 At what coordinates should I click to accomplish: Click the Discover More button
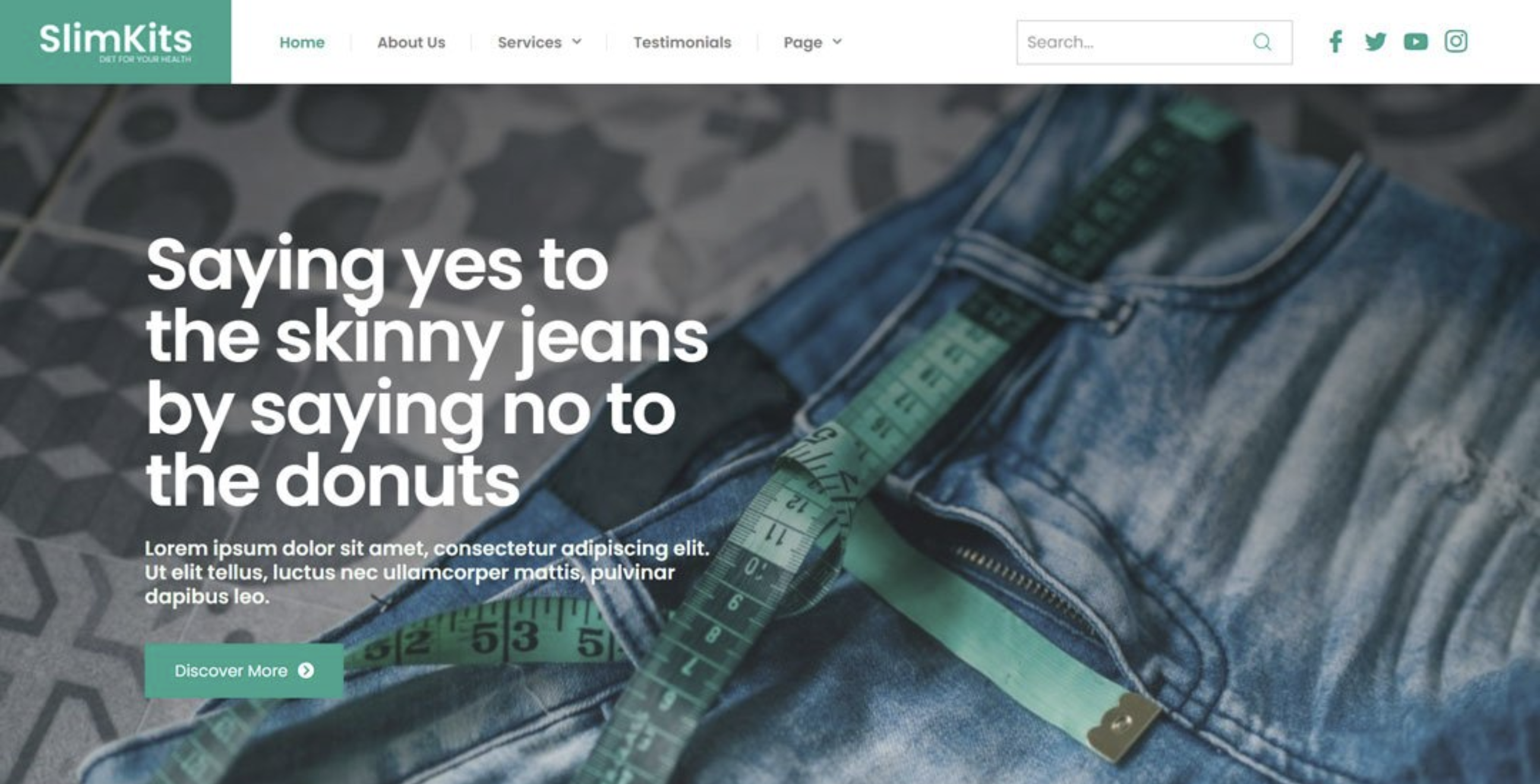click(244, 671)
